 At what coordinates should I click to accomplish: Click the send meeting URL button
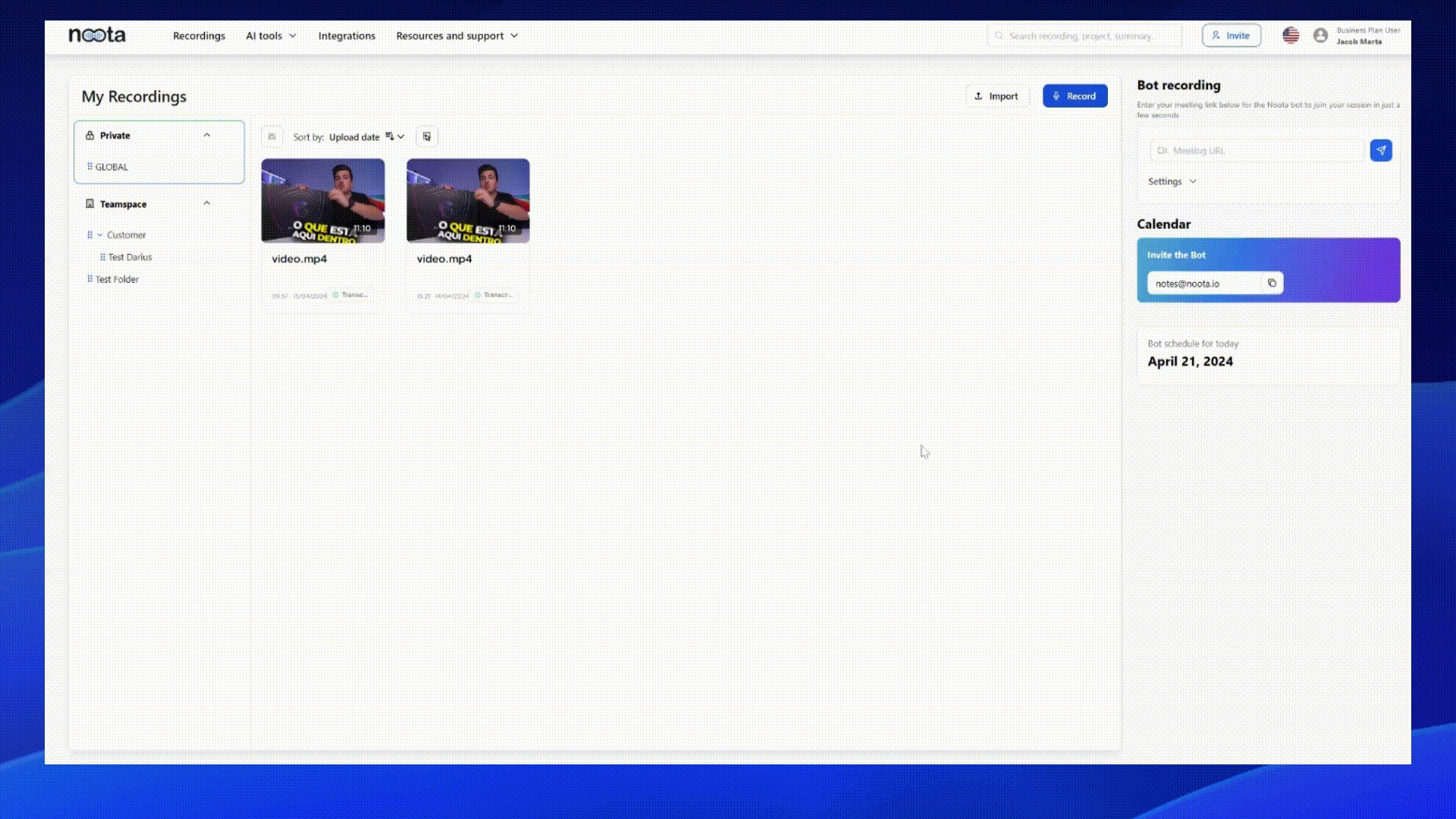(x=1381, y=150)
